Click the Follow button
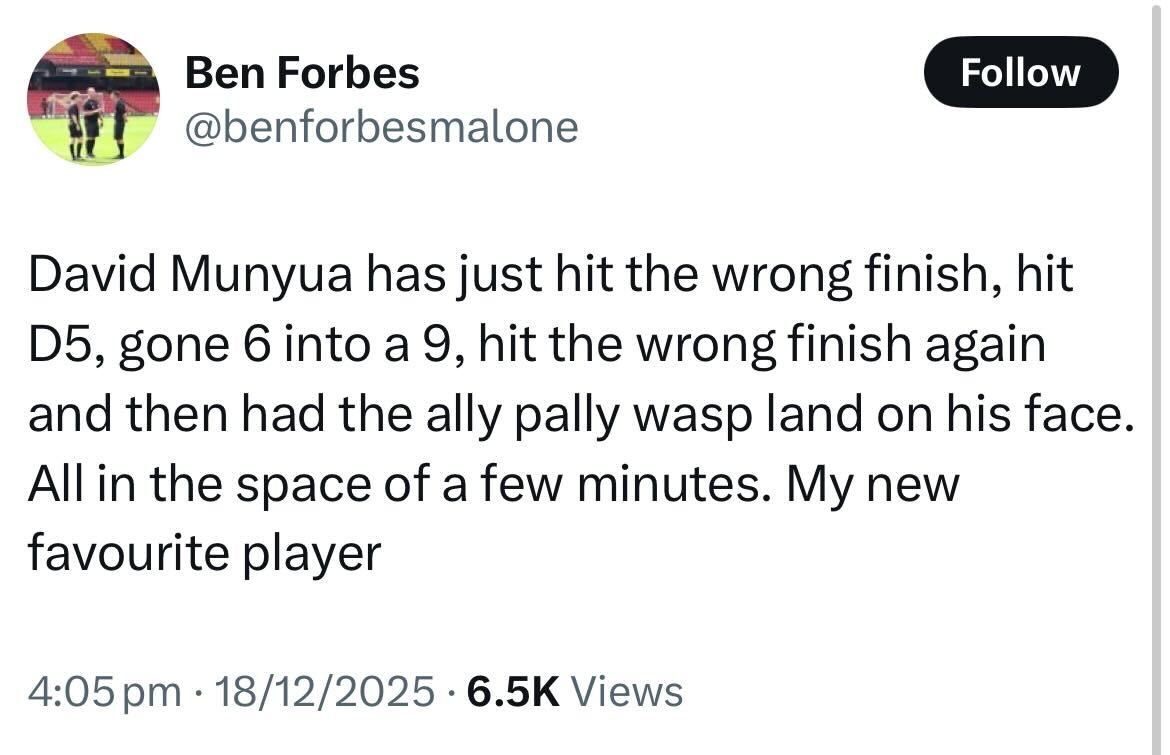 point(1020,72)
